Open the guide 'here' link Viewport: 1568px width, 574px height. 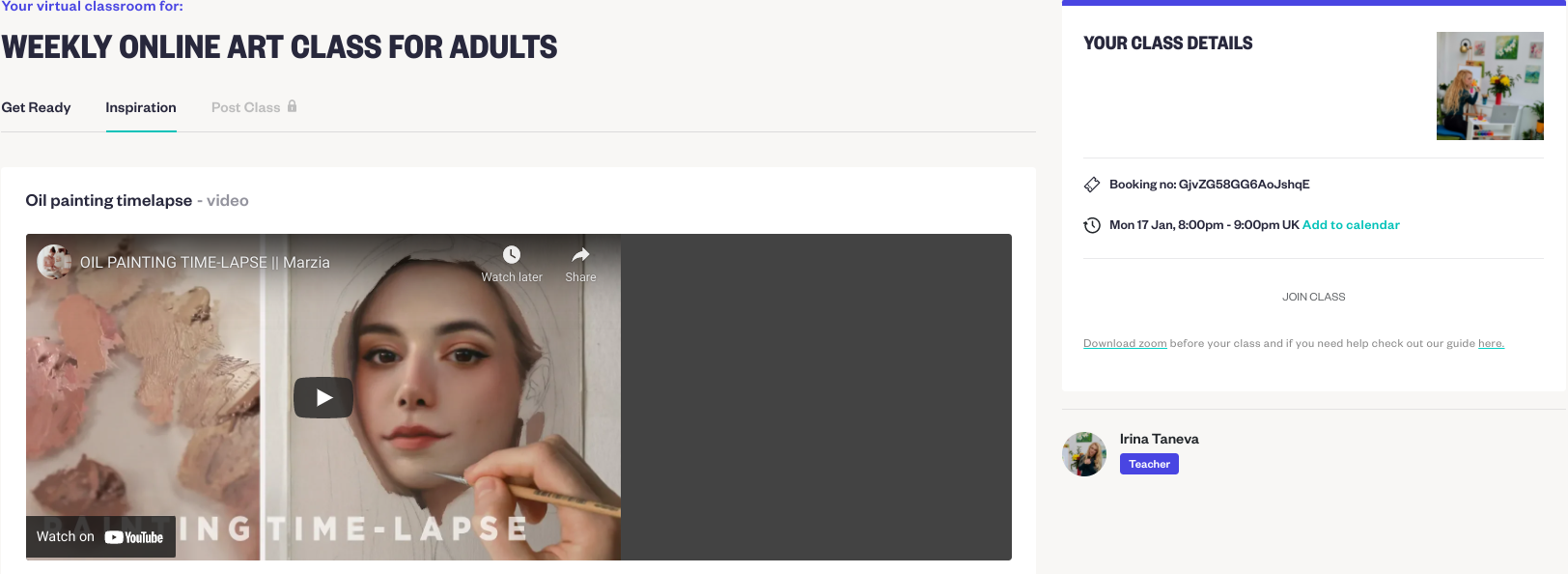(1491, 343)
